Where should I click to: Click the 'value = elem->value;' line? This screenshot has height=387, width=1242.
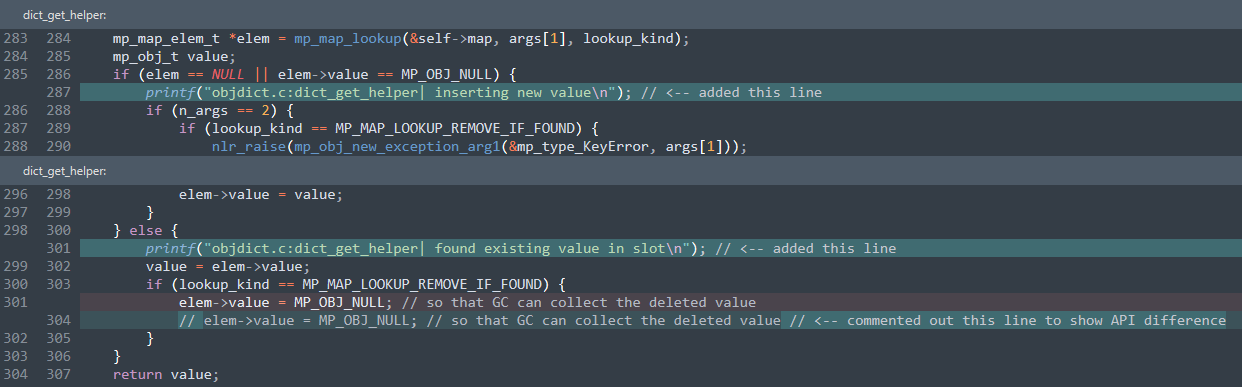pyautogui.click(x=228, y=267)
